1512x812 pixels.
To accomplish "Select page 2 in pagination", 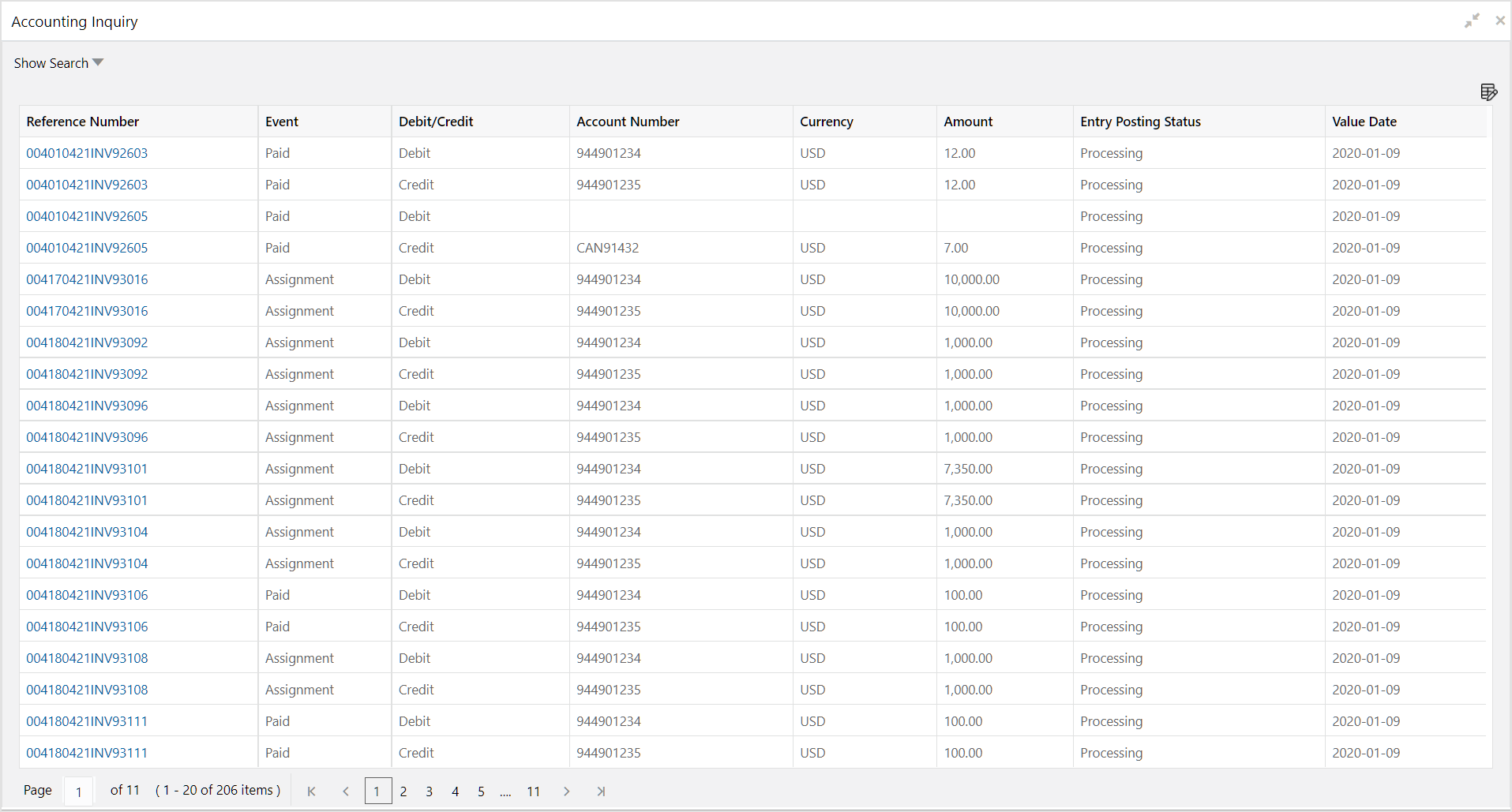I will pyautogui.click(x=403, y=791).
